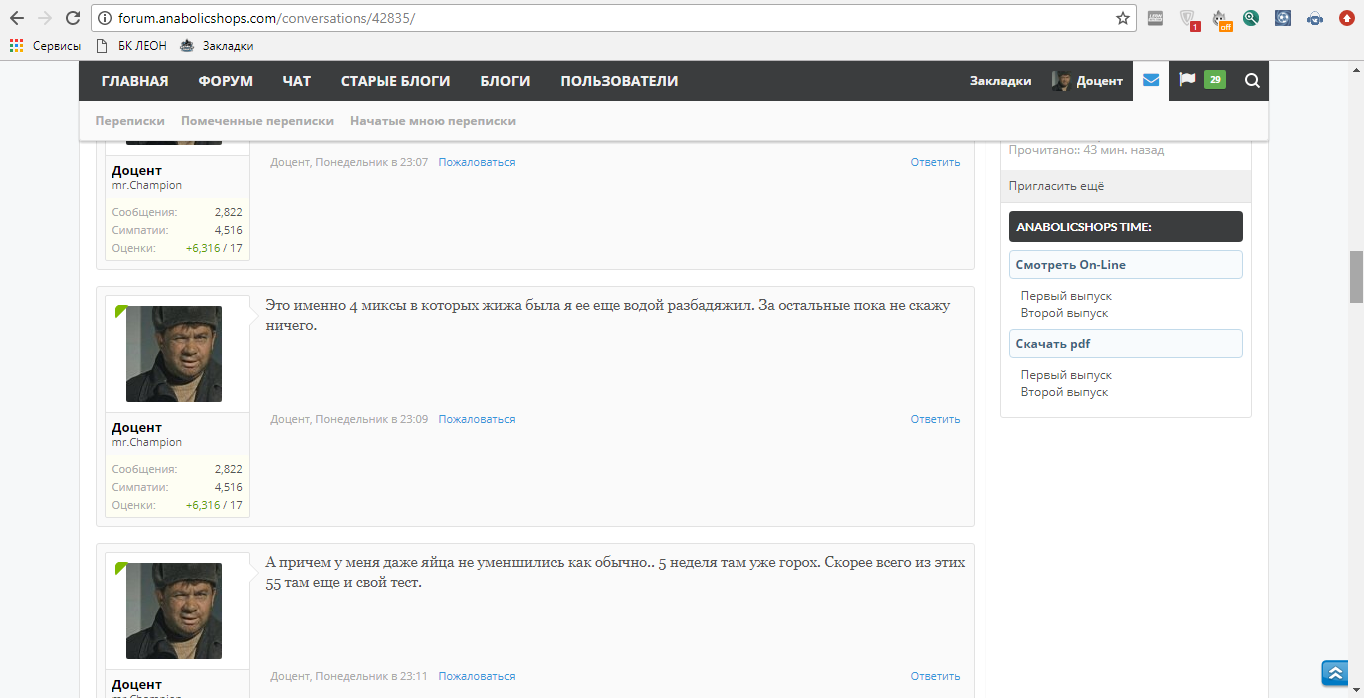Open the Сервисы apps shortcut

click(x=45, y=45)
